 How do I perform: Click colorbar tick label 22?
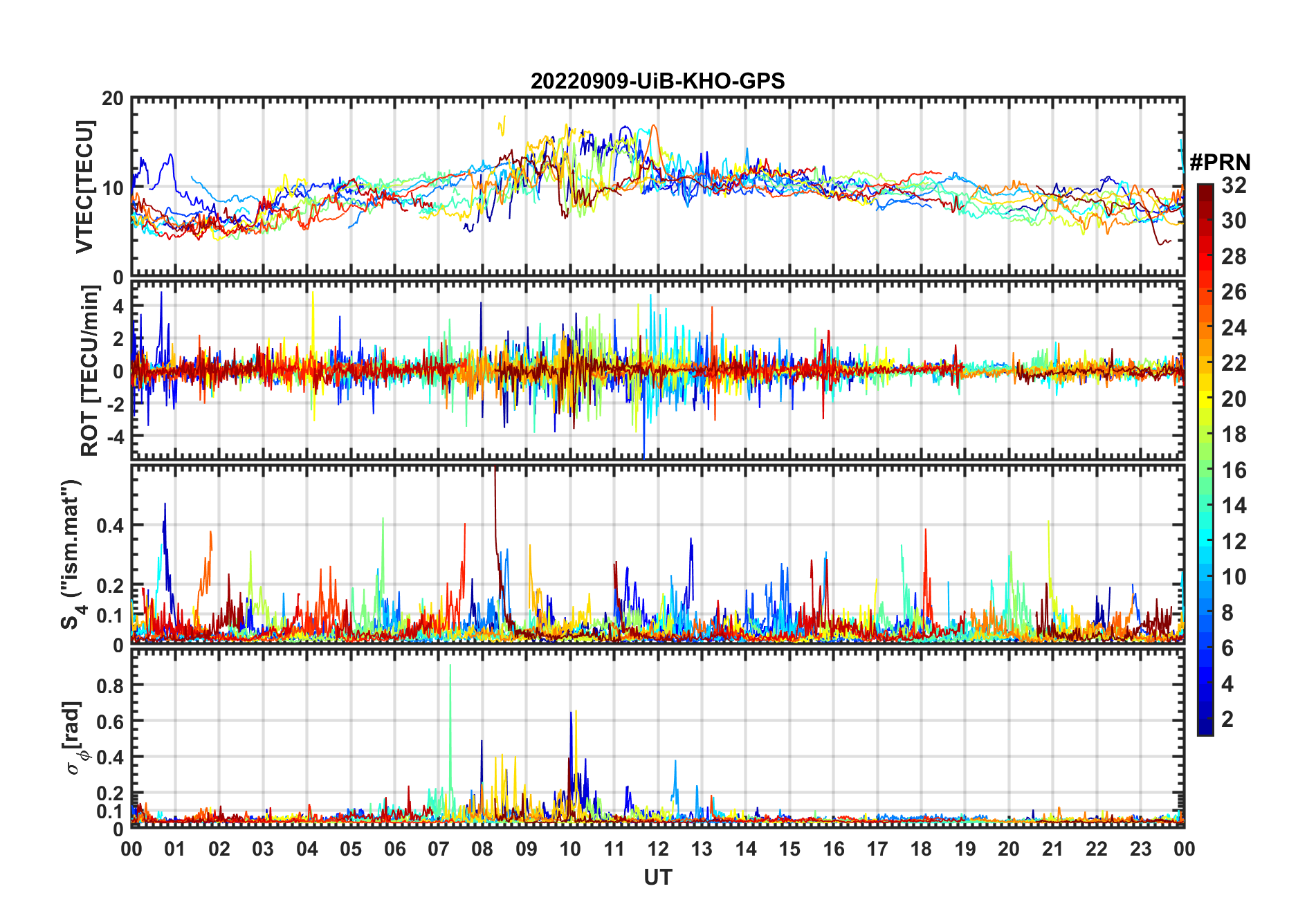click(x=1234, y=363)
